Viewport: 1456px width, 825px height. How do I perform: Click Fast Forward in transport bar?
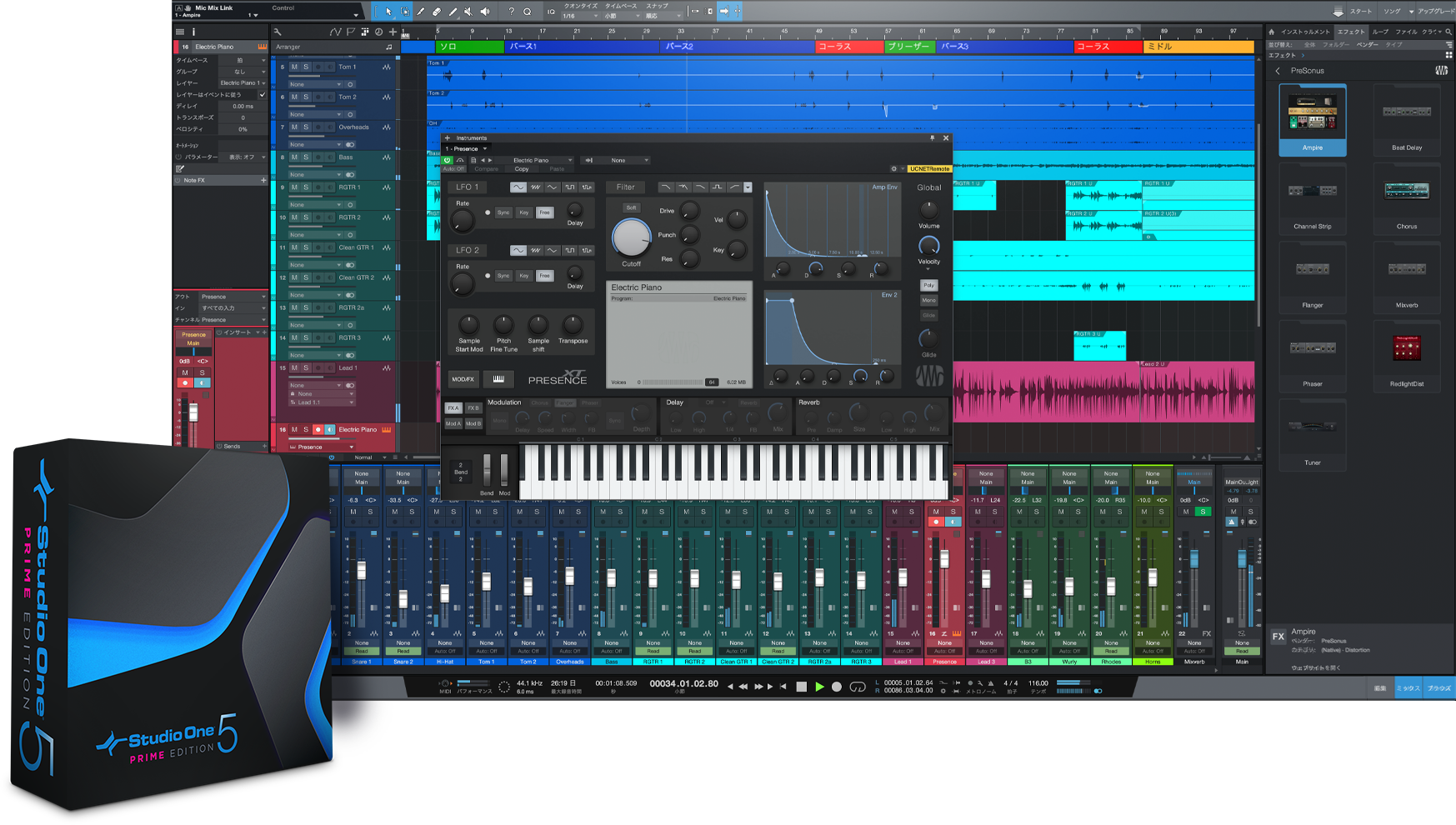(758, 687)
